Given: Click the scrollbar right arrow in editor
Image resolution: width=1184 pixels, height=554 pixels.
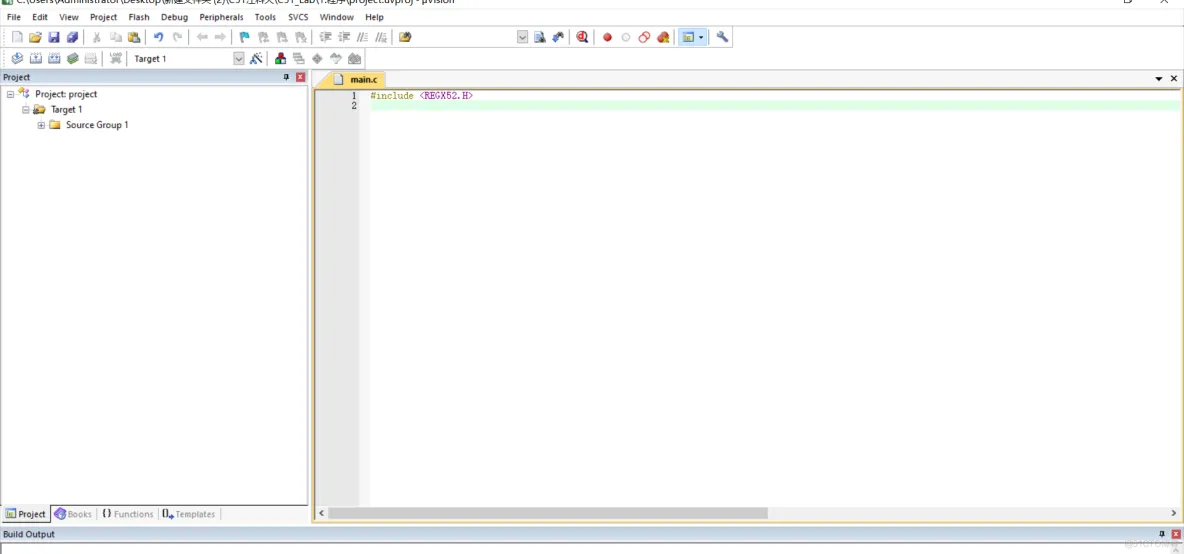Looking at the screenshot, I should pyautogui.click(x=1173, y=513).
